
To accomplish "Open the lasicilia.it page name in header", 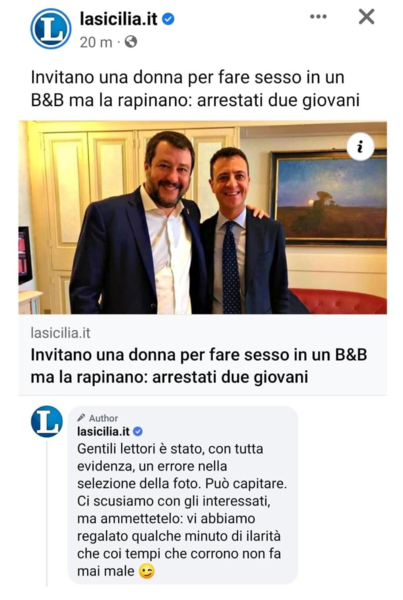I will coord(118,19).
